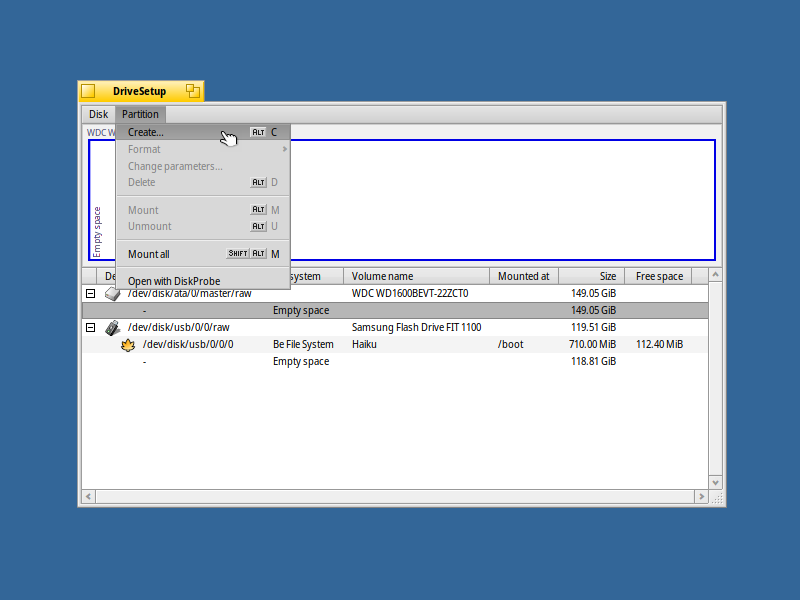Click the /boot mount point cell

pos(510,344)
